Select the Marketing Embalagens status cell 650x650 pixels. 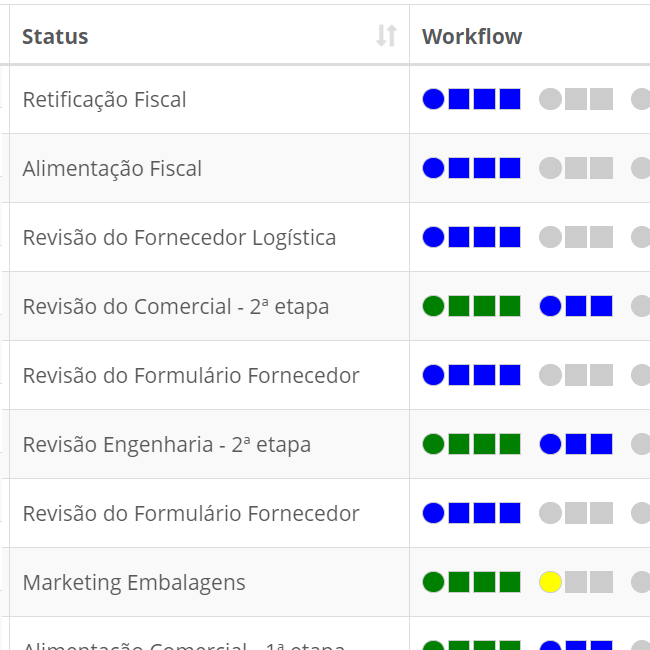pos(134,583)
